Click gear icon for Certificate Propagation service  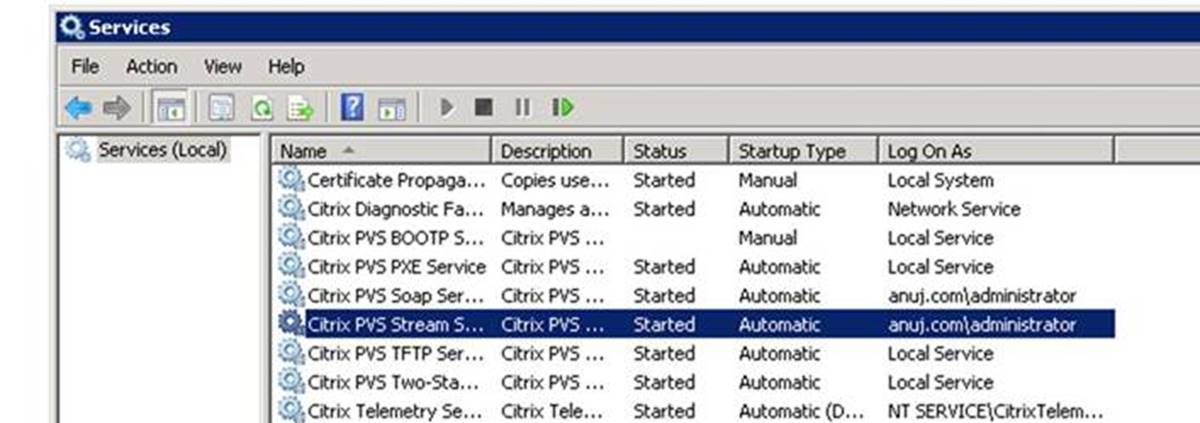tap(291, 180)
